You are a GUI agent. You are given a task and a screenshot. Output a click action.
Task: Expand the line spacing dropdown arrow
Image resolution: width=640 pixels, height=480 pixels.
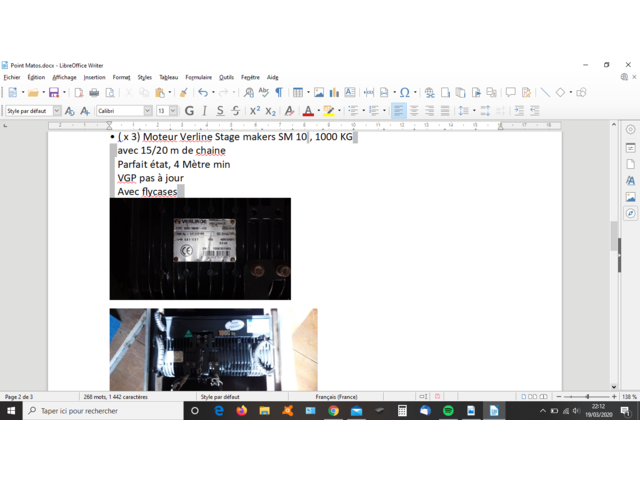(474, 111)
